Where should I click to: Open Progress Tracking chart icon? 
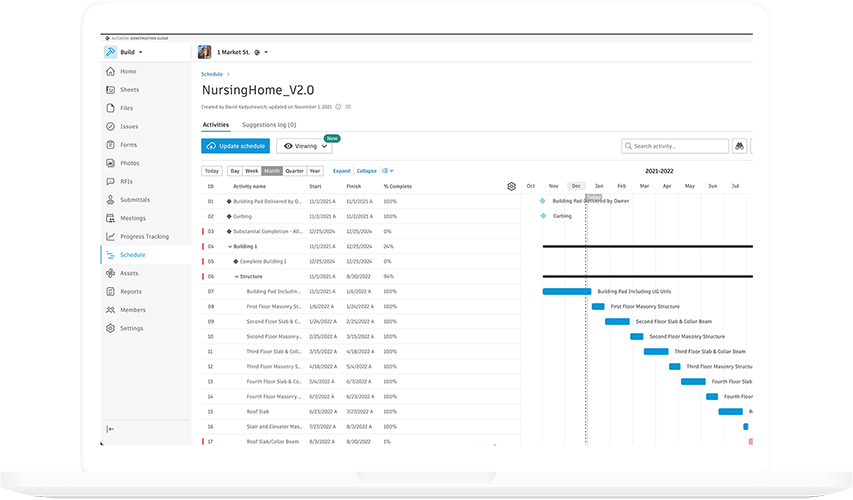(x=110, y=237)
